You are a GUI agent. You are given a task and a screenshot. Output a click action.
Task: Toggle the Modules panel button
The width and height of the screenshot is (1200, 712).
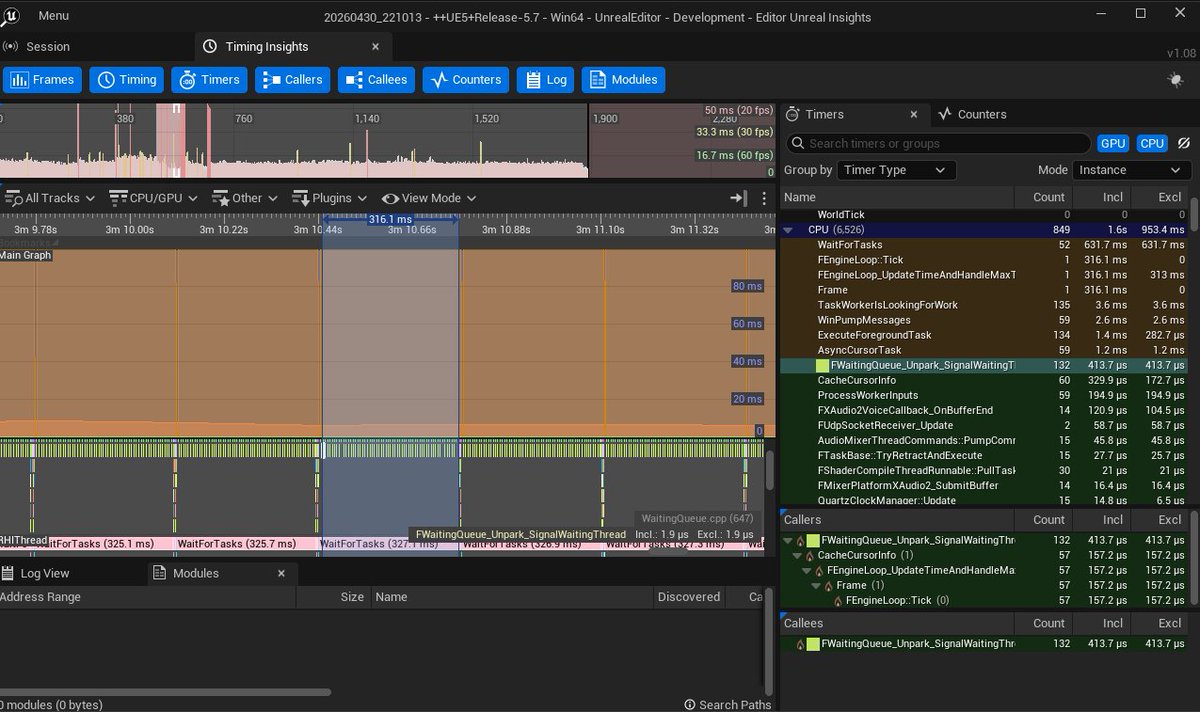point(623,80)
